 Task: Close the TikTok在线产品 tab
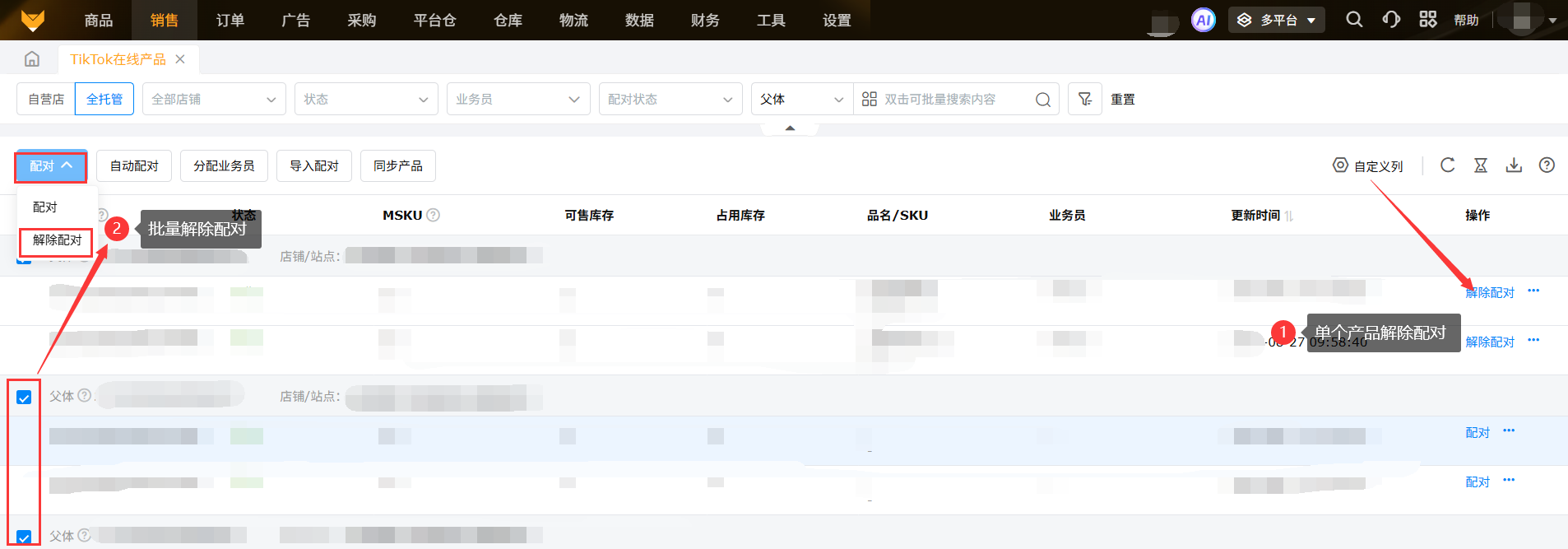point(180,59)
